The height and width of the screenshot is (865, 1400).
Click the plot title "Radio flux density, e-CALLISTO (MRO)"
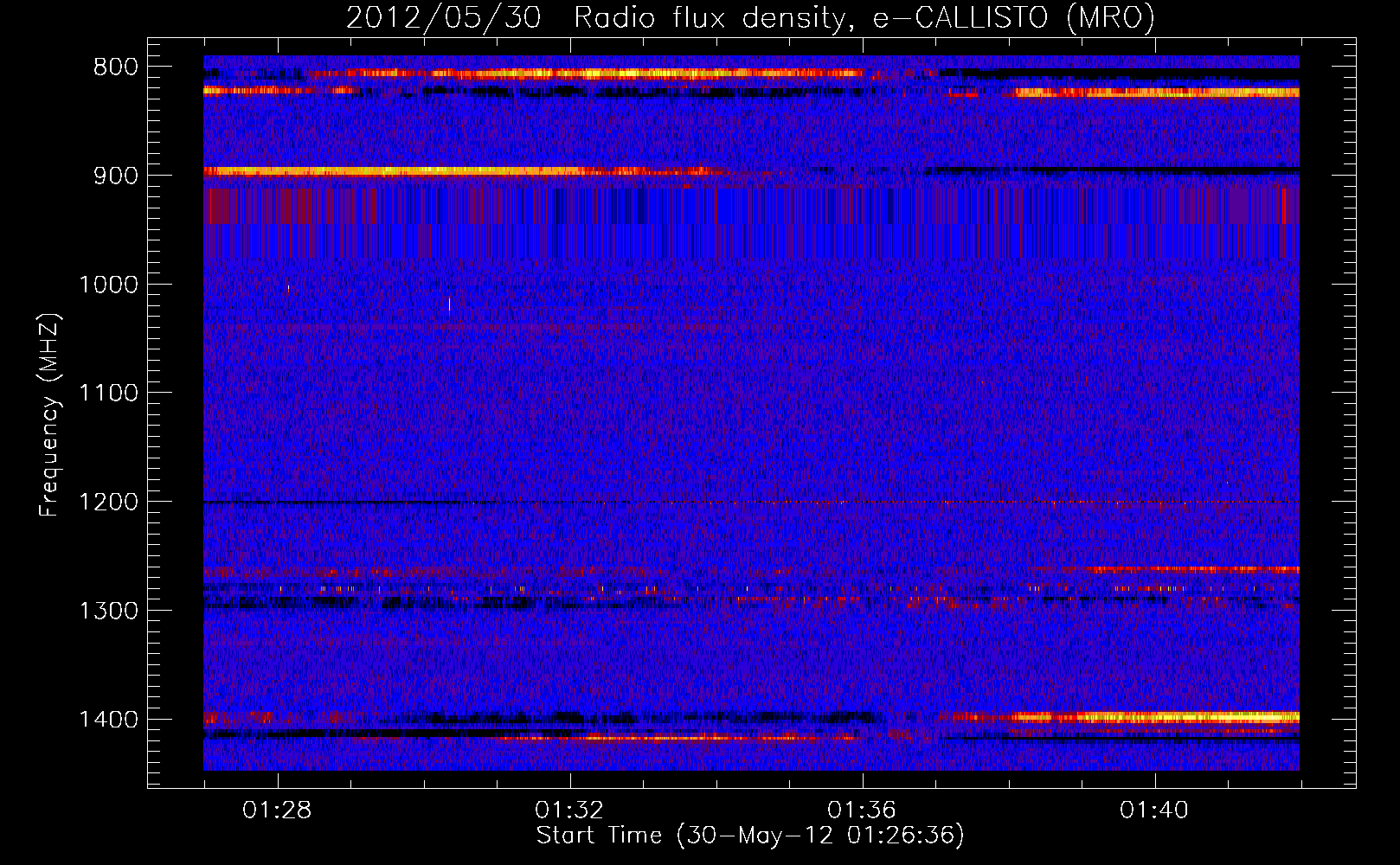[x=864, y=17]
